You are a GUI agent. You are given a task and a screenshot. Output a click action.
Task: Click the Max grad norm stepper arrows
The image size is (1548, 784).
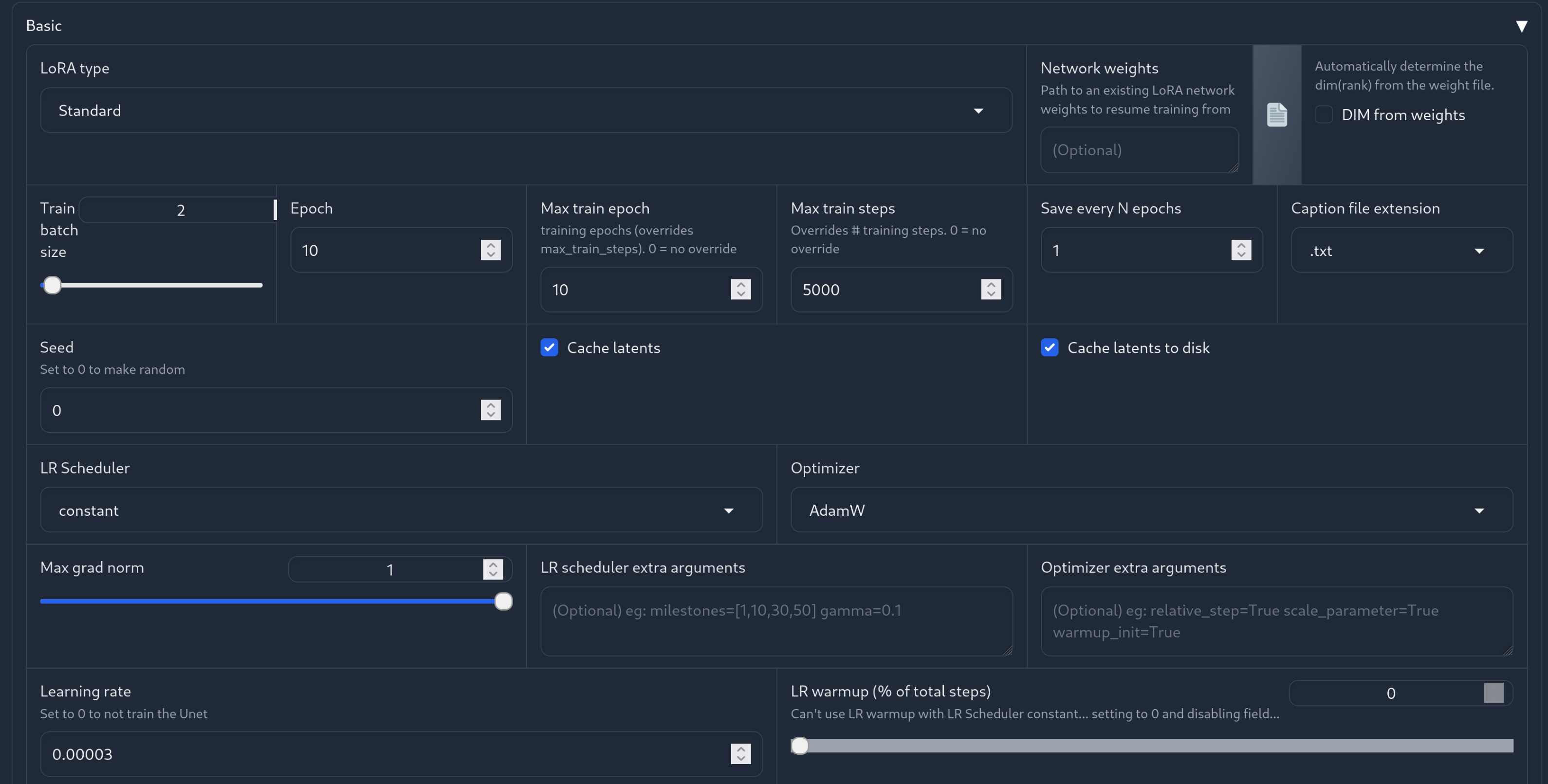[493, 569]
